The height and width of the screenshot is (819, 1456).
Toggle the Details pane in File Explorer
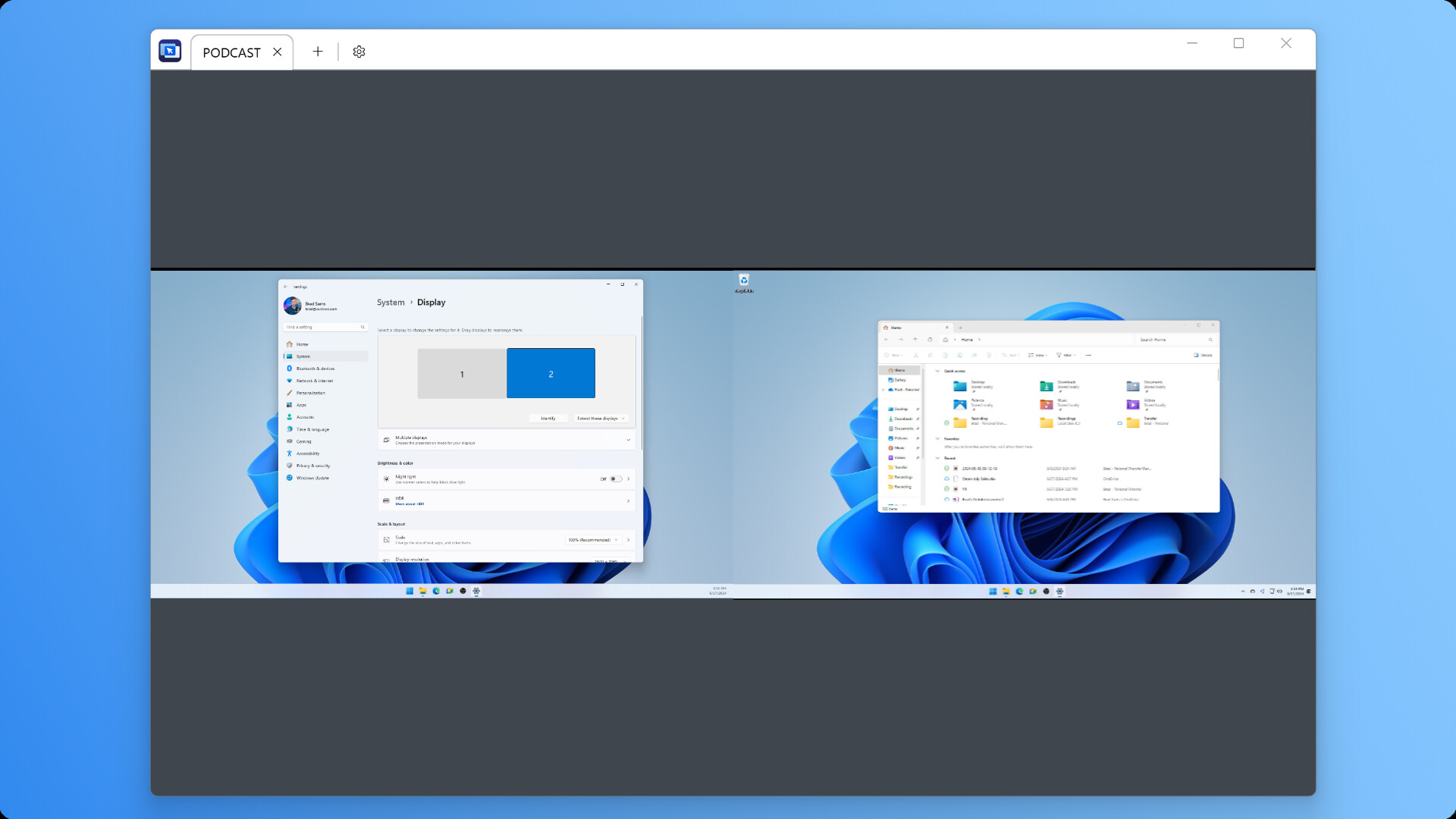[1204, 355]
